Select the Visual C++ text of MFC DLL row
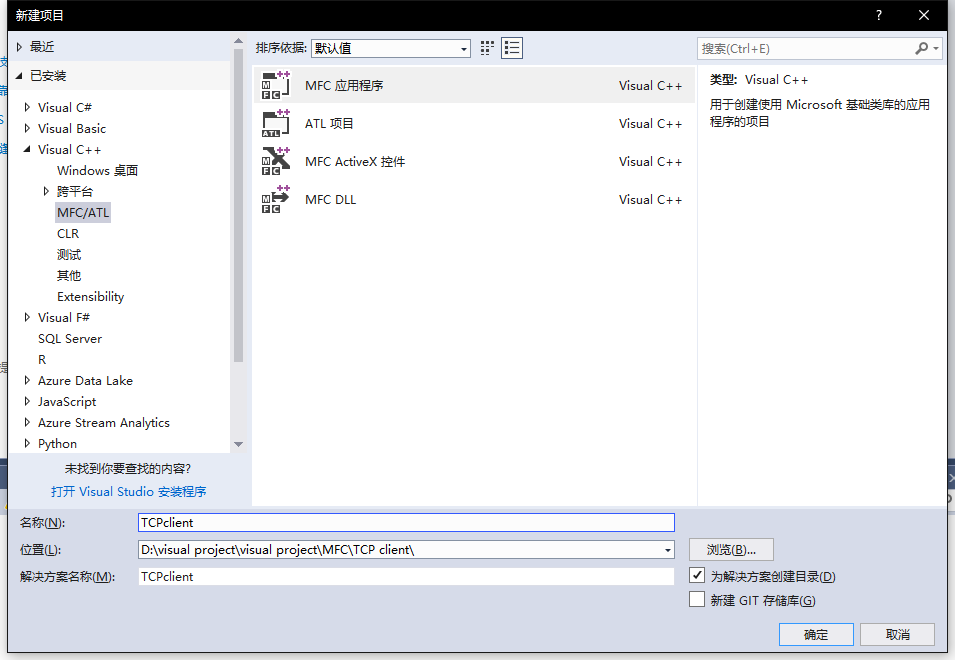Image resolution: width=955 pixels, height=660 pixels. 650,200
